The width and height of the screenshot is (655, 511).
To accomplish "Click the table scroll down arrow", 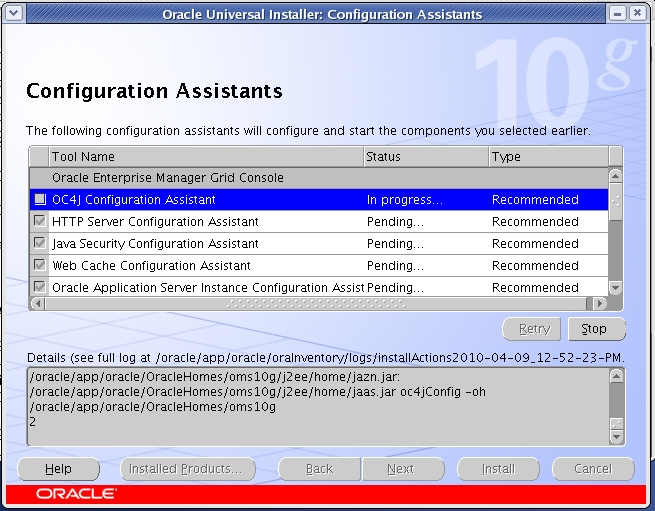I will coord(615,287).
